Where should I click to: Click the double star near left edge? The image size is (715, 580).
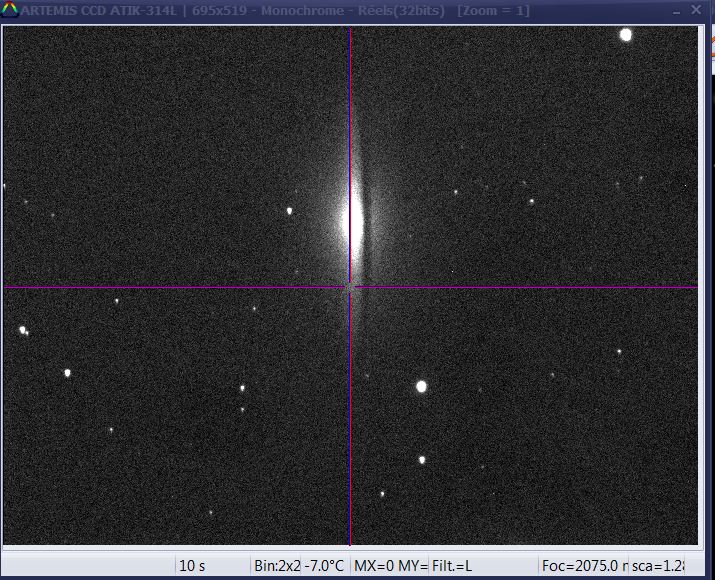[23, 330]
